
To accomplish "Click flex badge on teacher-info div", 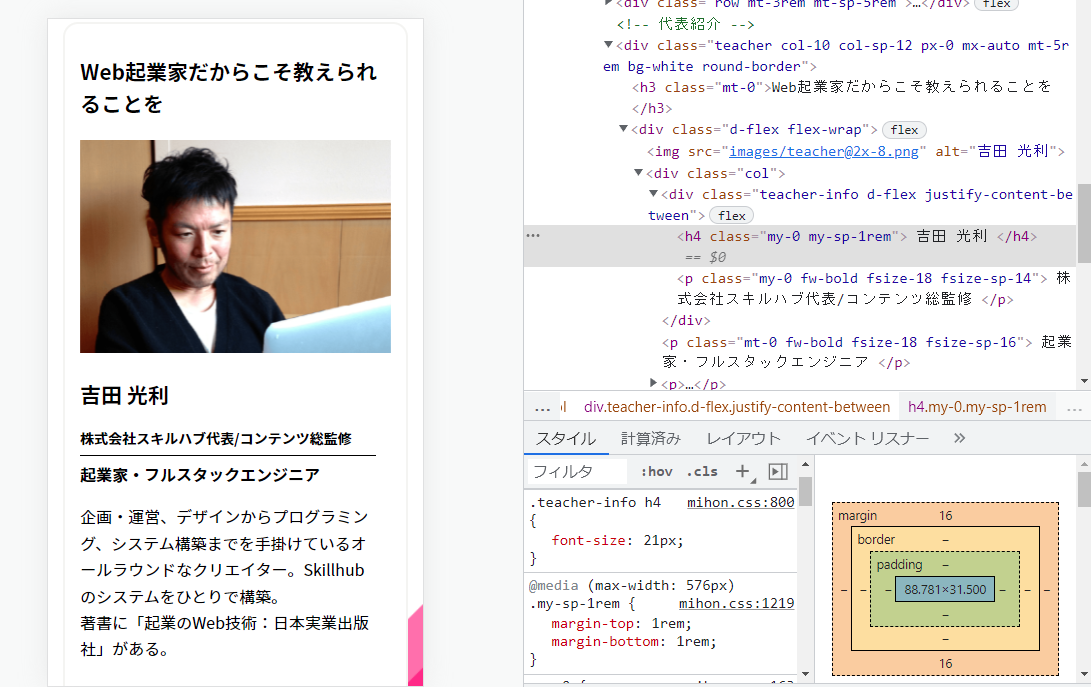I will 731,216.
